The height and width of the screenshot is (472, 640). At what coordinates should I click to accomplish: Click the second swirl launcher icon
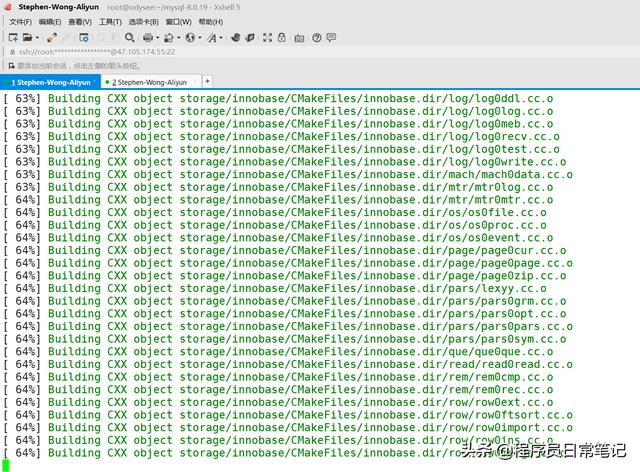pos(250,38)
